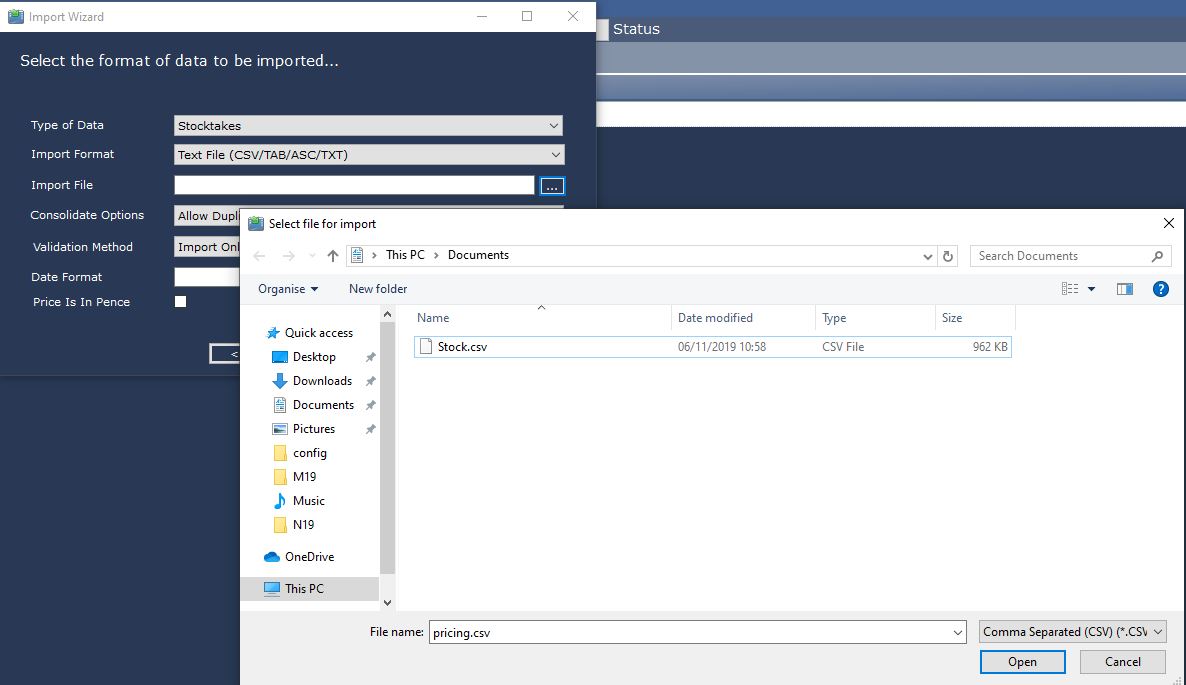This screenshot has height=685, width=1186.
Task: Select OneDrive in the navigation pane
Action: 309,556
